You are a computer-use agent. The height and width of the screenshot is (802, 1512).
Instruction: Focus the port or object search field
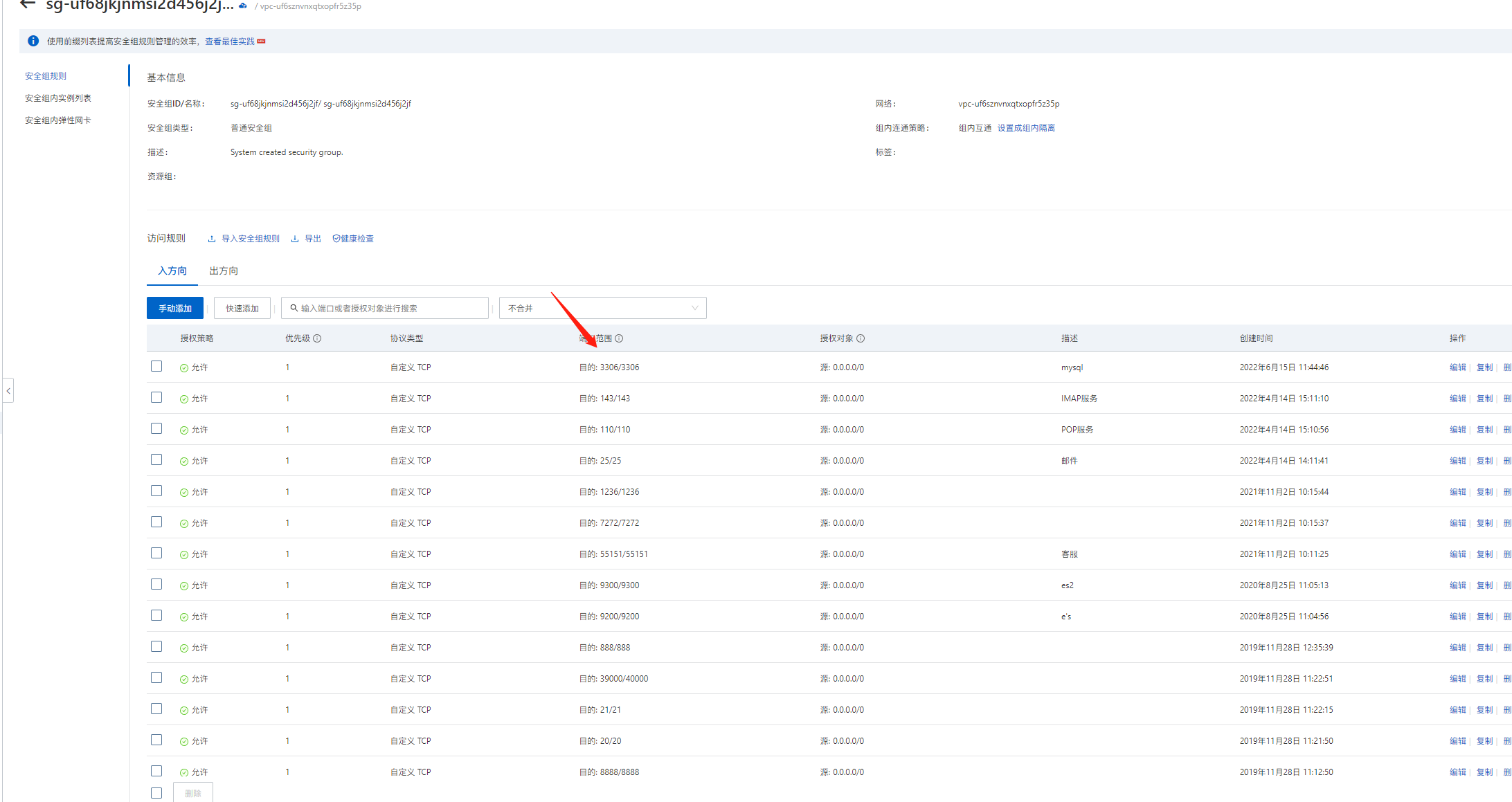point(385,308)
